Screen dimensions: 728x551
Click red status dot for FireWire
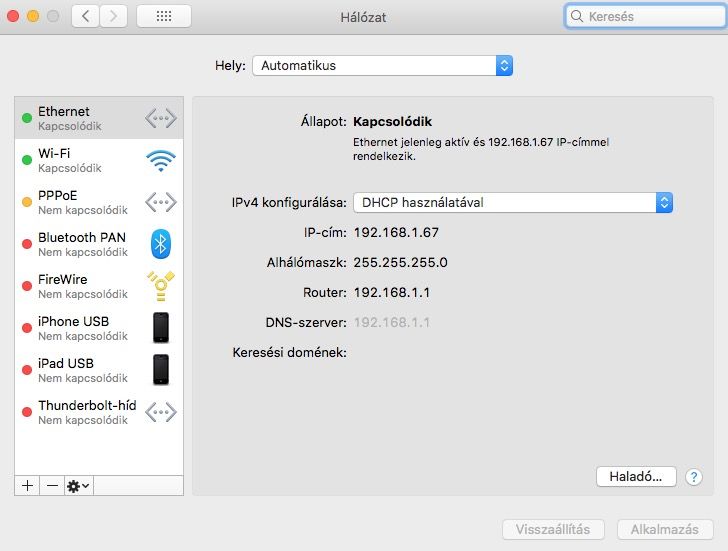(x=27, y=286)
